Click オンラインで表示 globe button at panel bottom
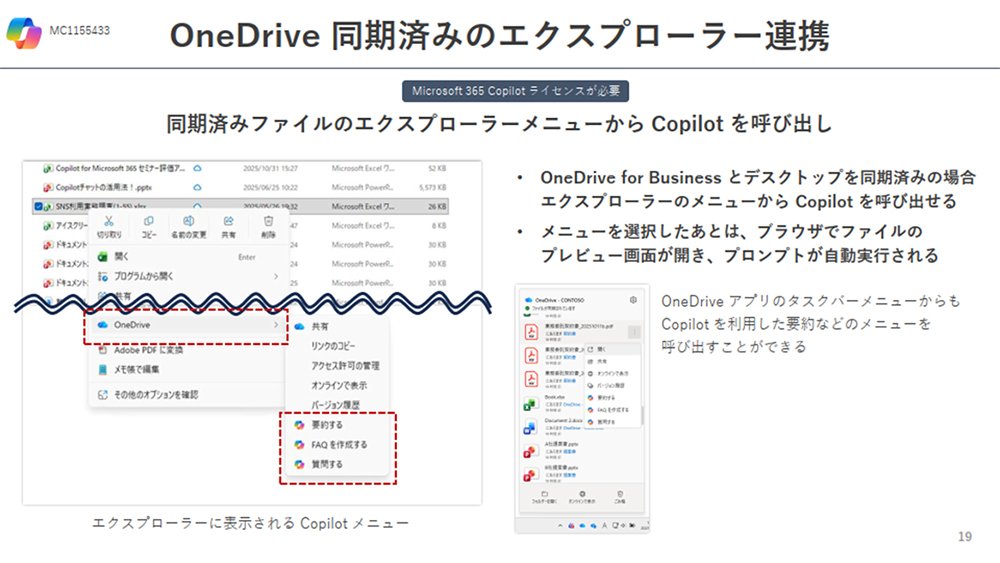Screen dimensions: 1000x563 (582, 497)
